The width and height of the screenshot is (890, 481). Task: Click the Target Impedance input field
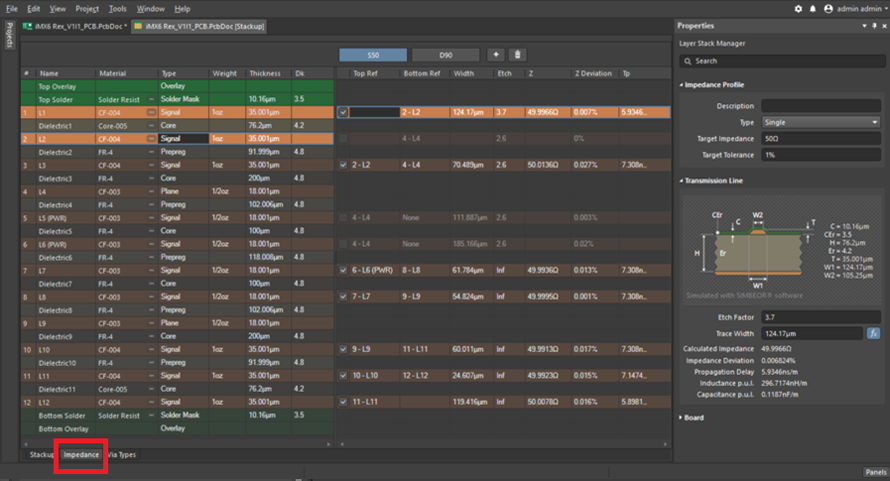coord(819,138)
